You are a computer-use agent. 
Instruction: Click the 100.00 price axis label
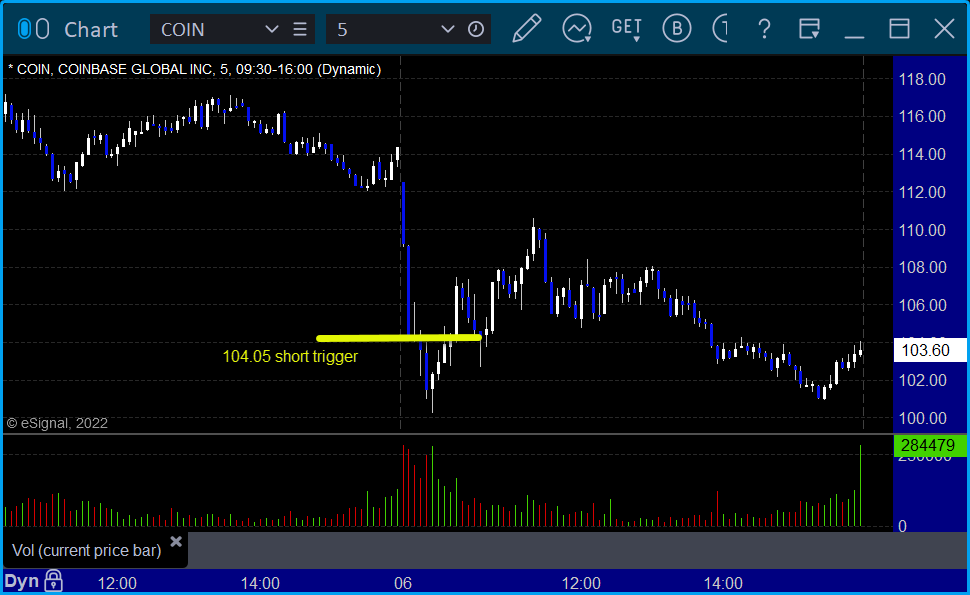tap(922, 418)
